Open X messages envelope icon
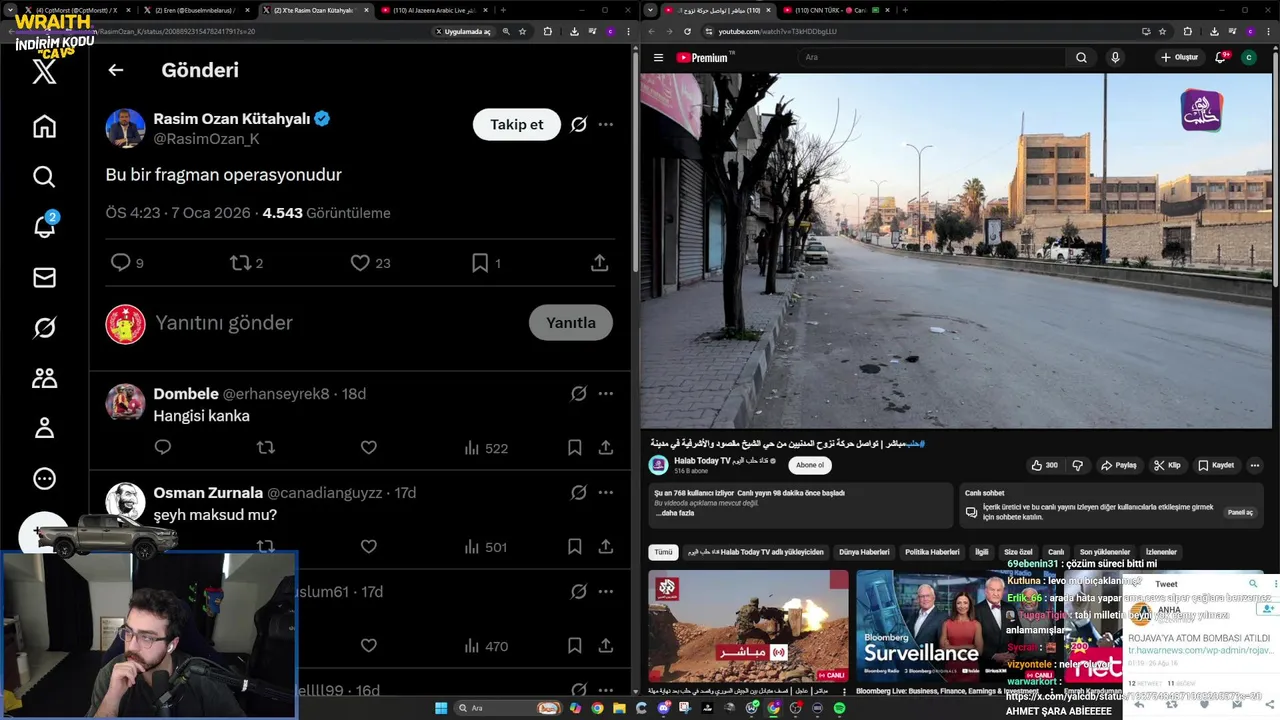This screenshot has width=1280, height=720. tap(44, 278)
